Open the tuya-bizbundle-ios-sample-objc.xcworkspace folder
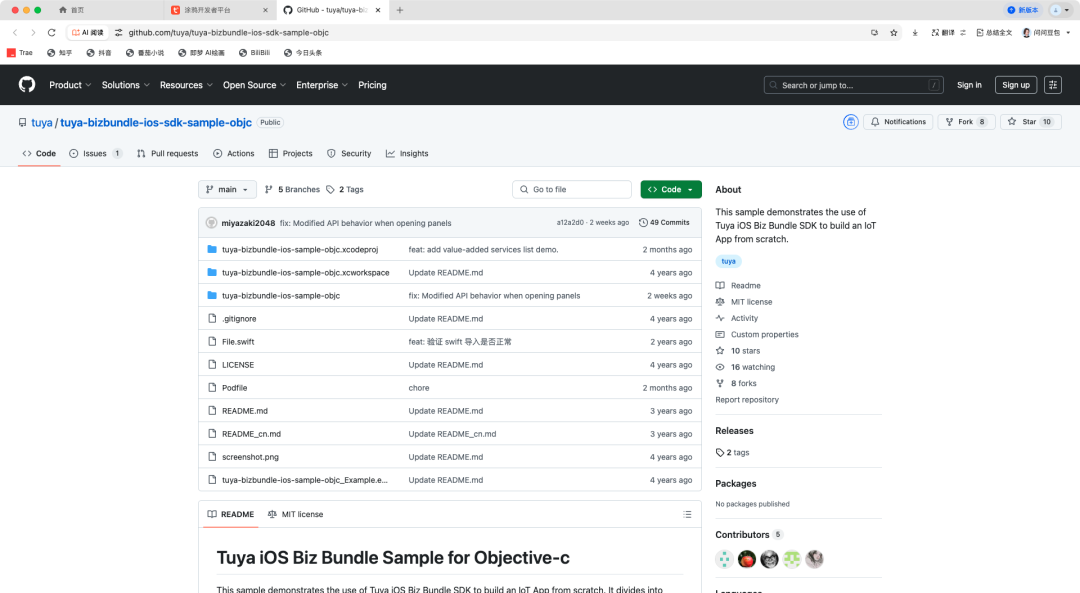 [x=305, y=273]
